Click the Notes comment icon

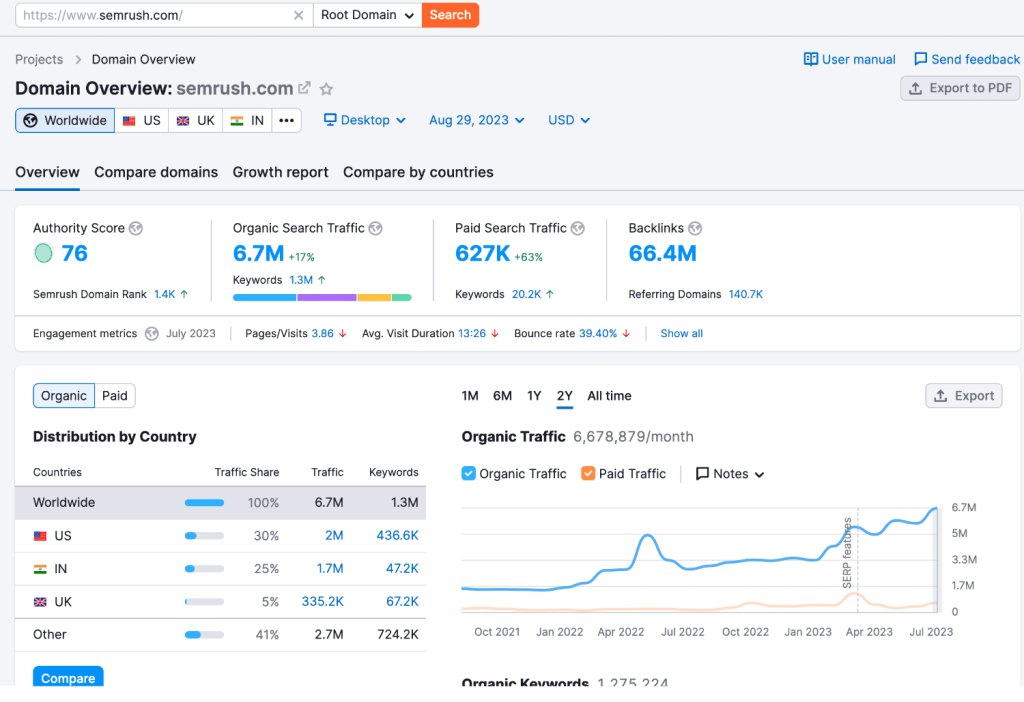point(702,474)
